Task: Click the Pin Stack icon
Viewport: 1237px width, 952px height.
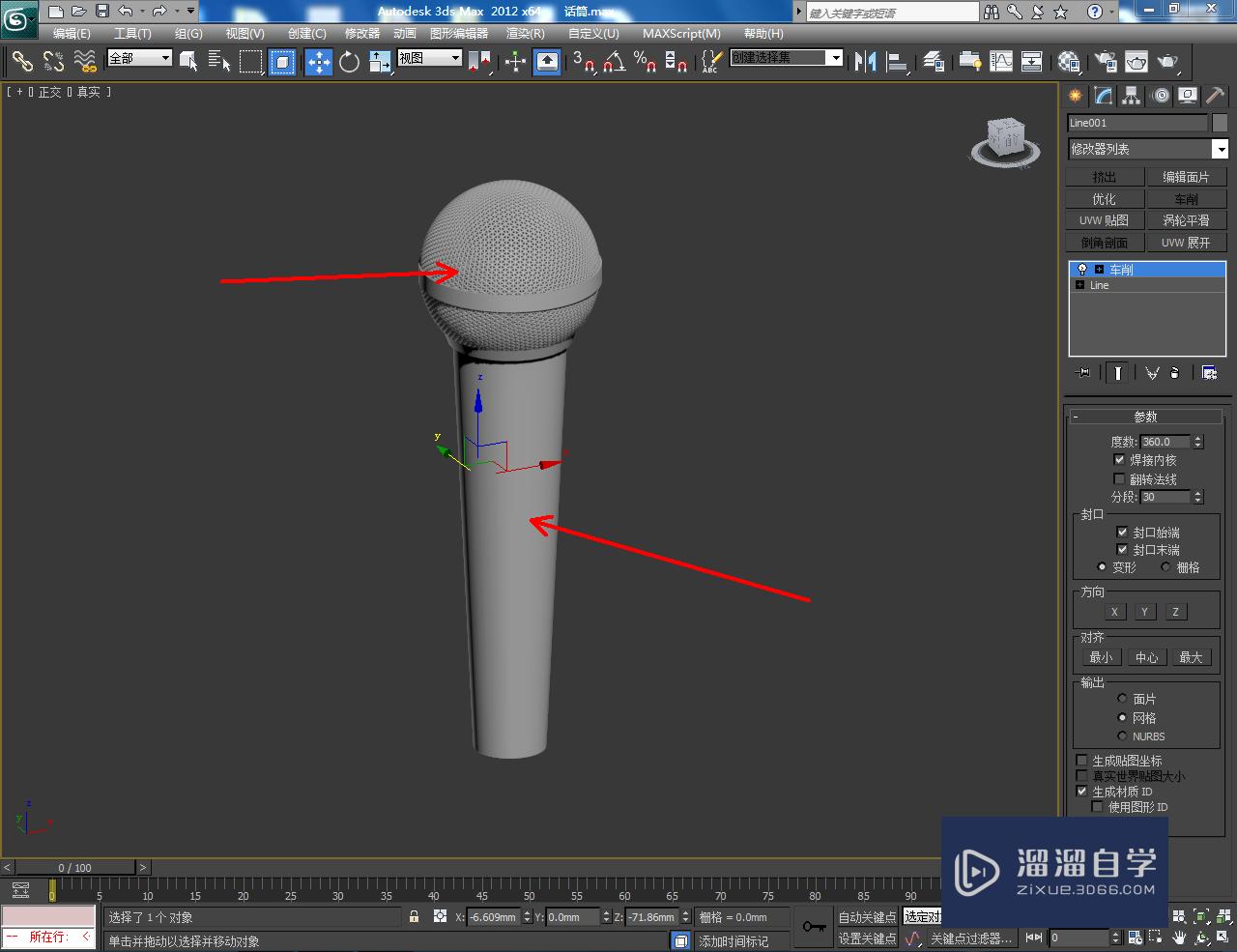Action: pyautogui.click(x=1083, y=372)
